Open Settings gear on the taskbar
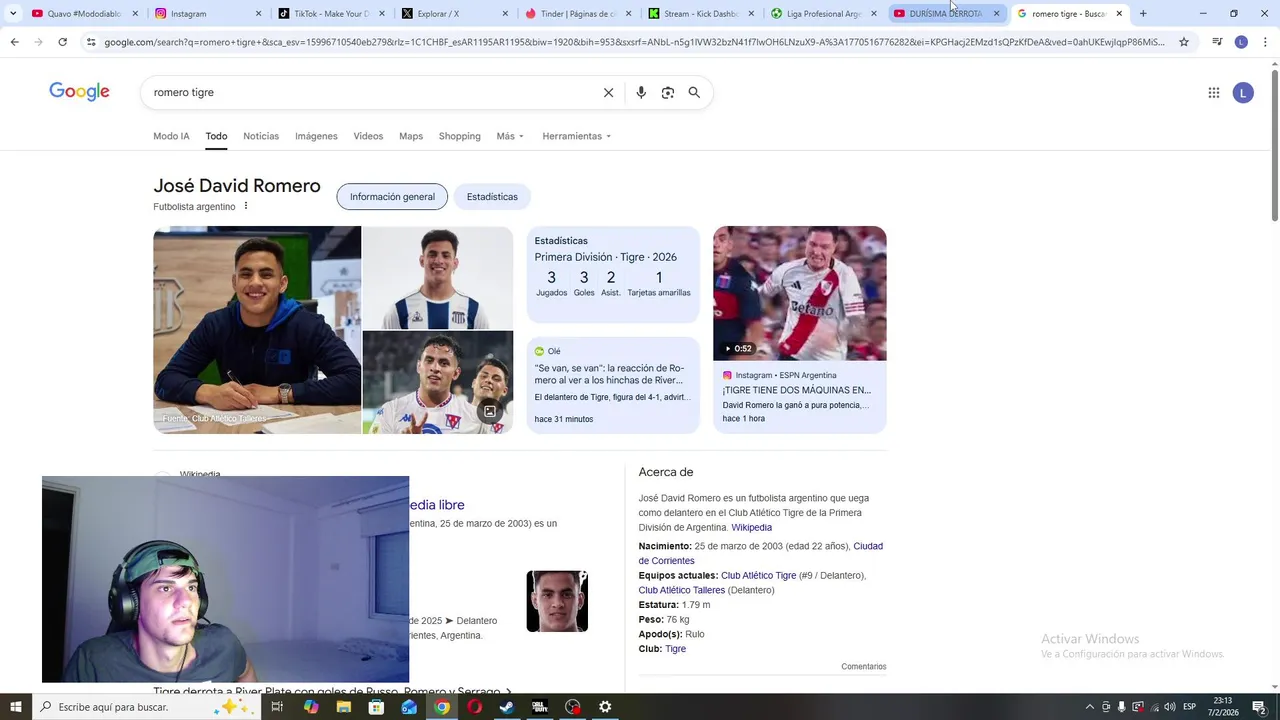The width and height of the screenshot is (1280, 720). pyautogui.click(x=605, y=707)
